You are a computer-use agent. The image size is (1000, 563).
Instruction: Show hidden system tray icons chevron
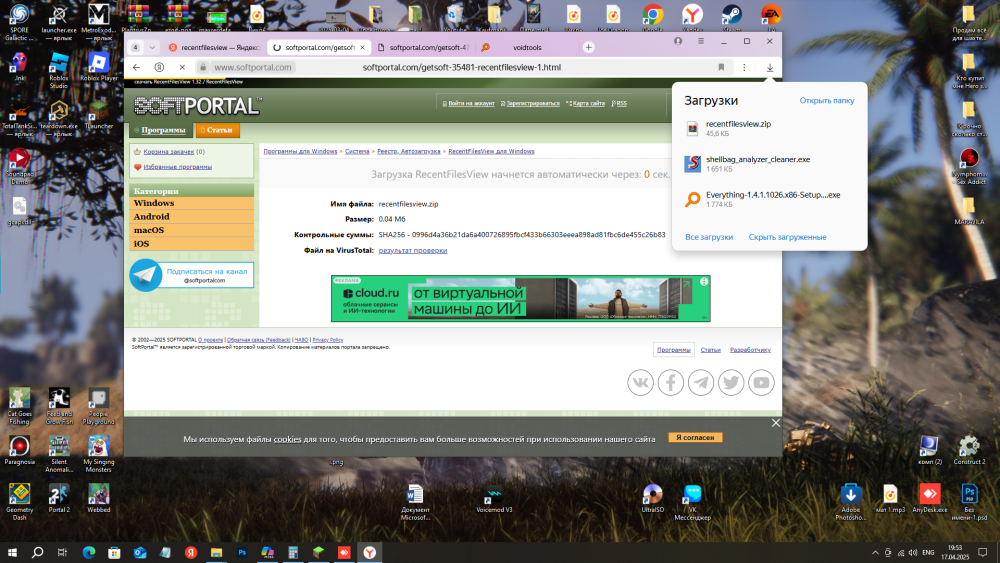[x=875, y=553]
